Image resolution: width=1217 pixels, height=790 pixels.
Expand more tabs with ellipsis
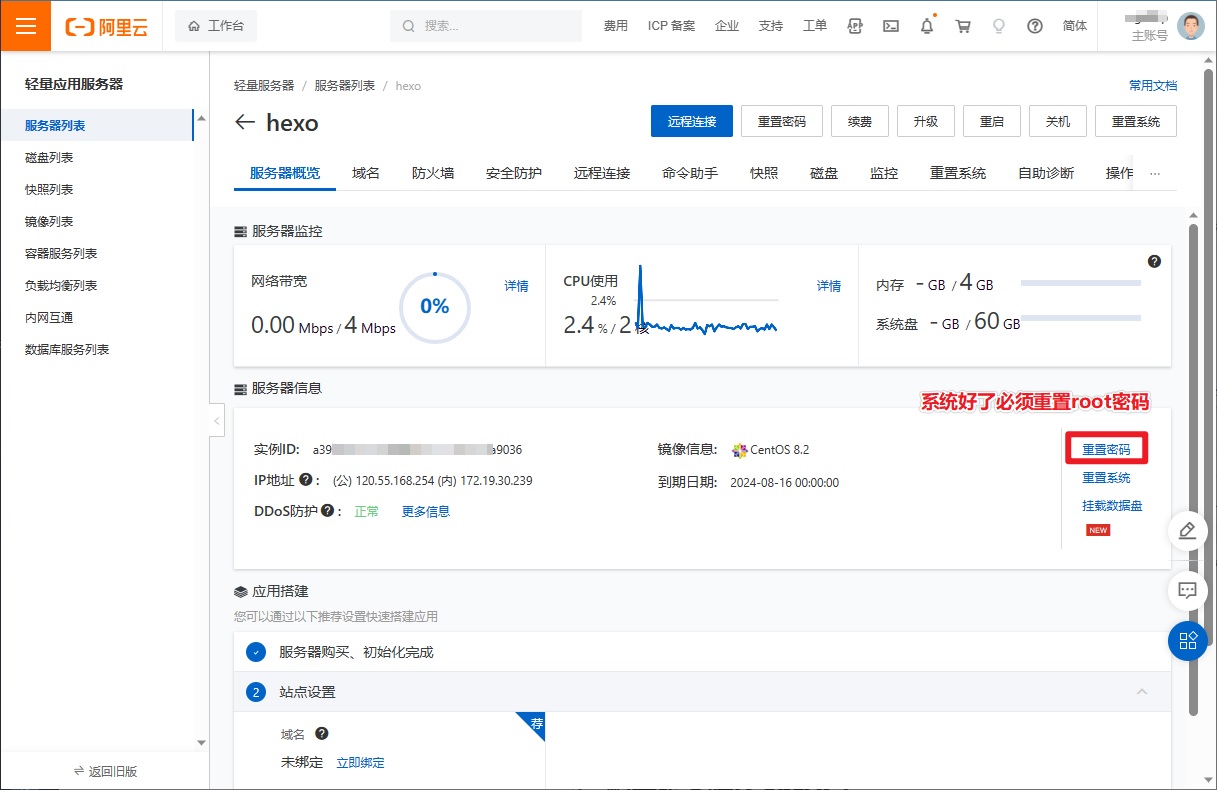1155,173
